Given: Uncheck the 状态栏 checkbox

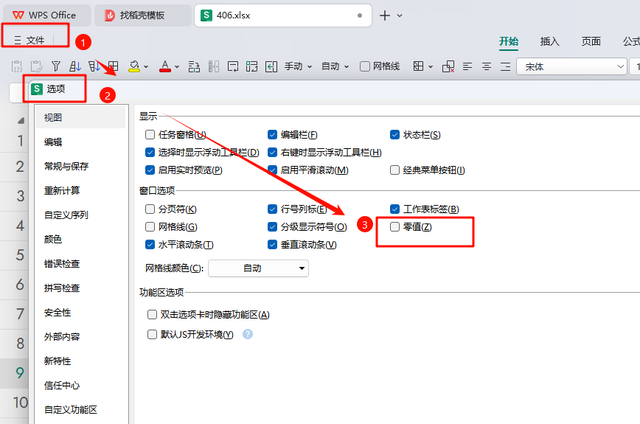Looking at the screenshot, I should click(x=395, y=135).
